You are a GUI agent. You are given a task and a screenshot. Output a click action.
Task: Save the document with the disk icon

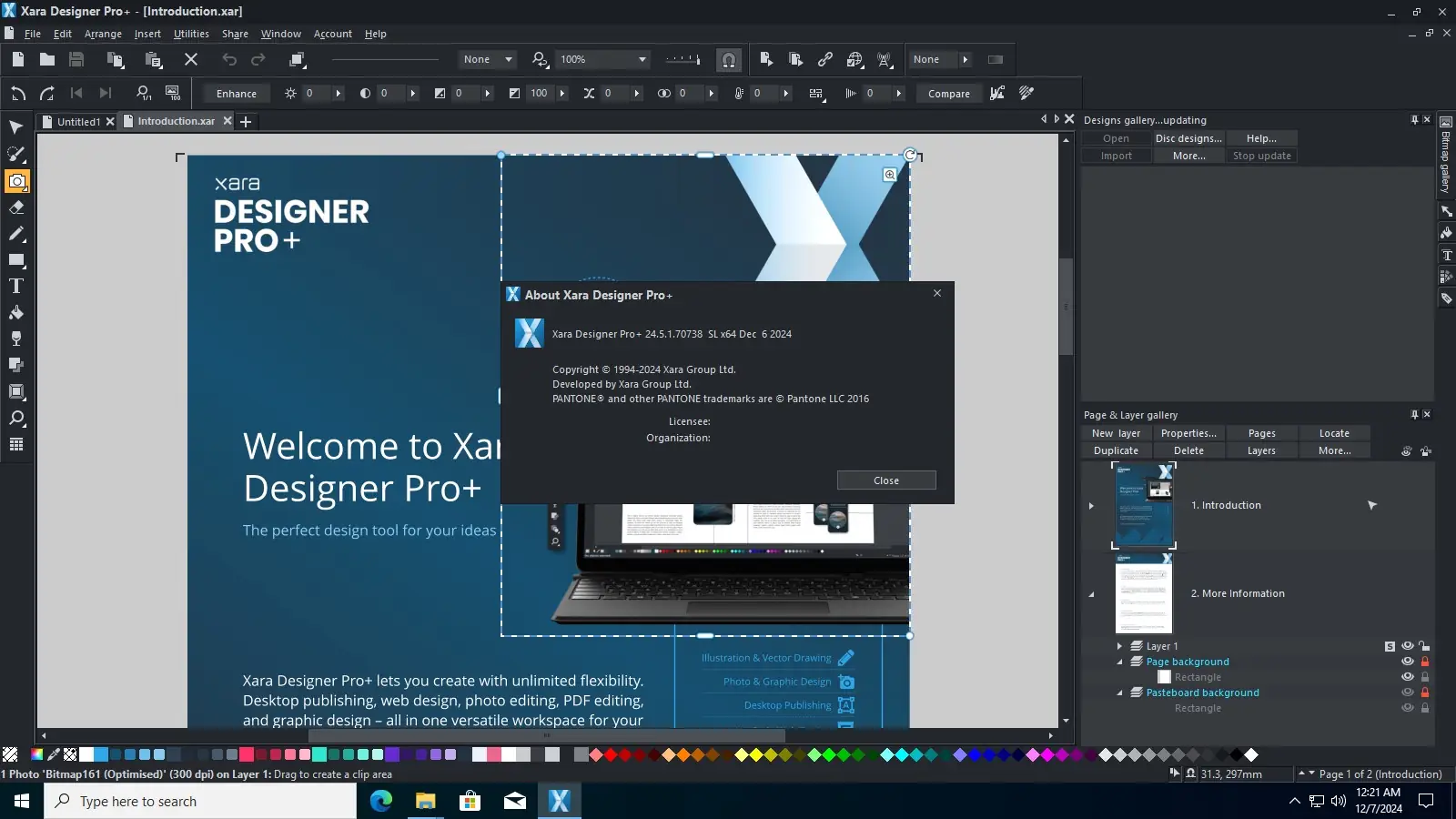[76, 59]
